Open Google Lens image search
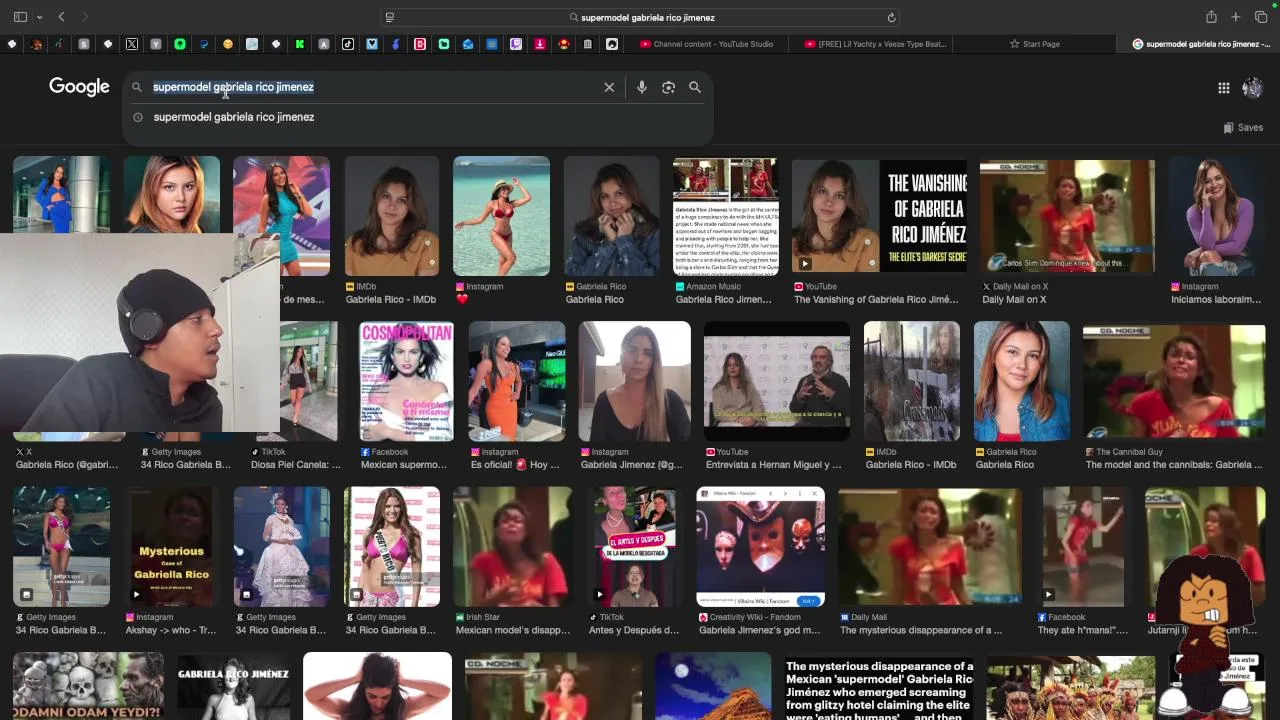Viewport: 1280px width, 720px height. pyautogui.click(x=668, y=87)
